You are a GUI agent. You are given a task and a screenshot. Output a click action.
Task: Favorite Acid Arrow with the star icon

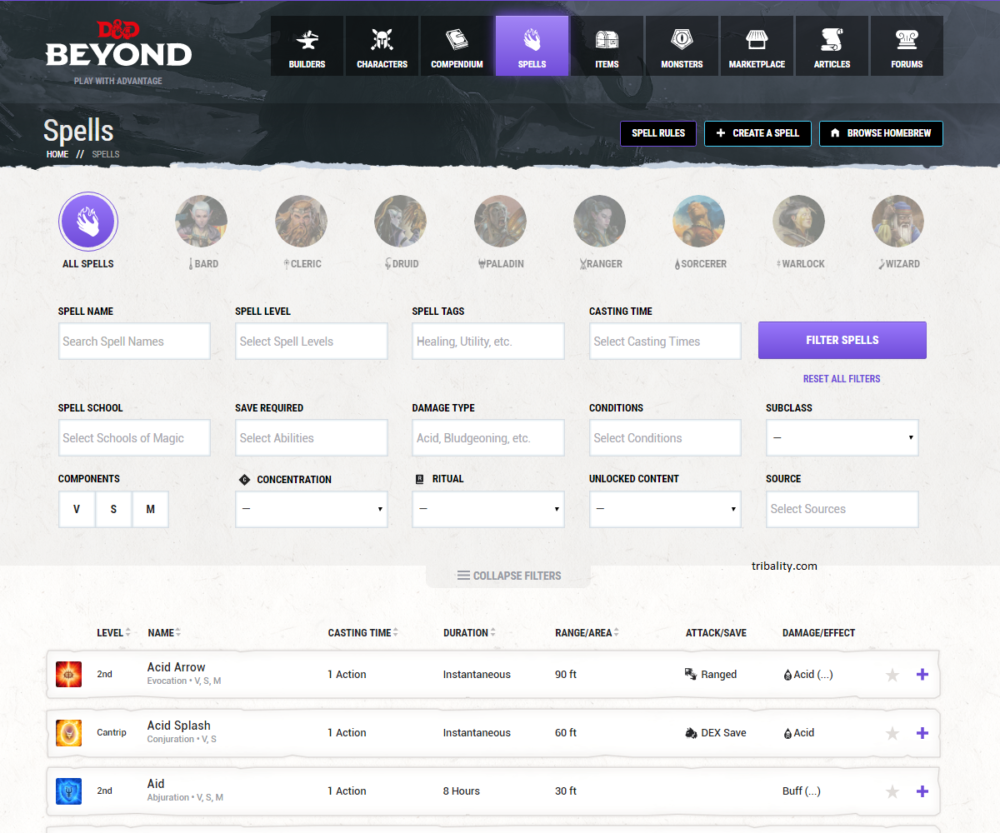(892, 675)
